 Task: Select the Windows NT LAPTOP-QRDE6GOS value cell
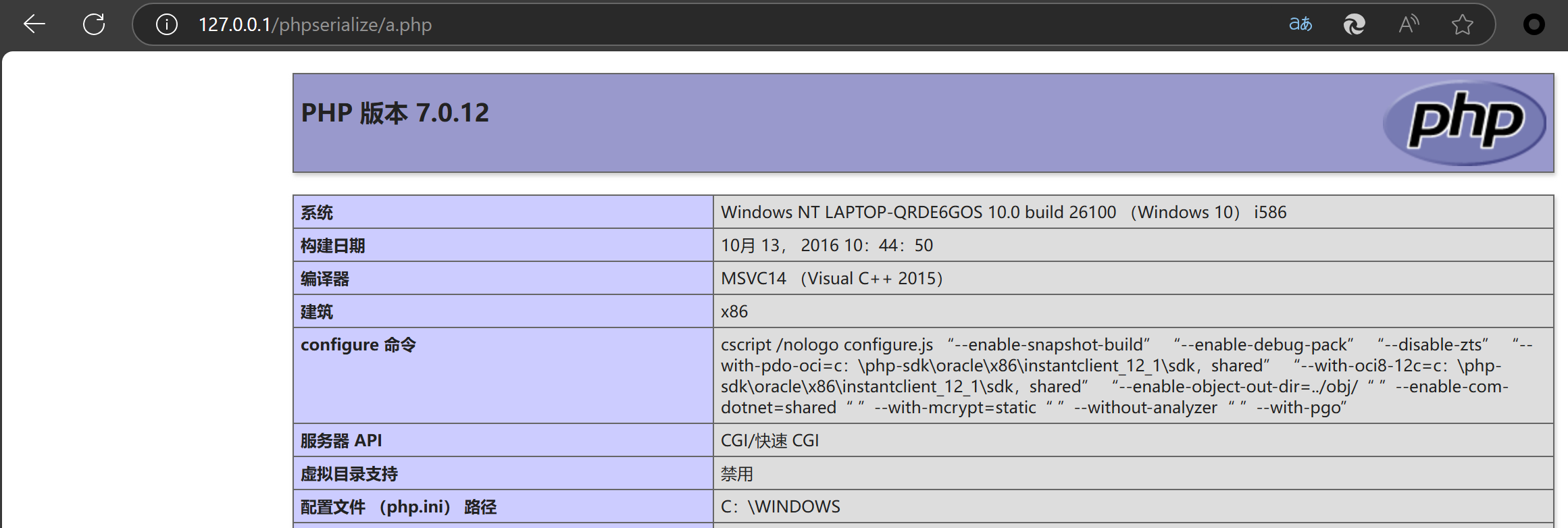pyautogui.click(x=1134, y=212)
